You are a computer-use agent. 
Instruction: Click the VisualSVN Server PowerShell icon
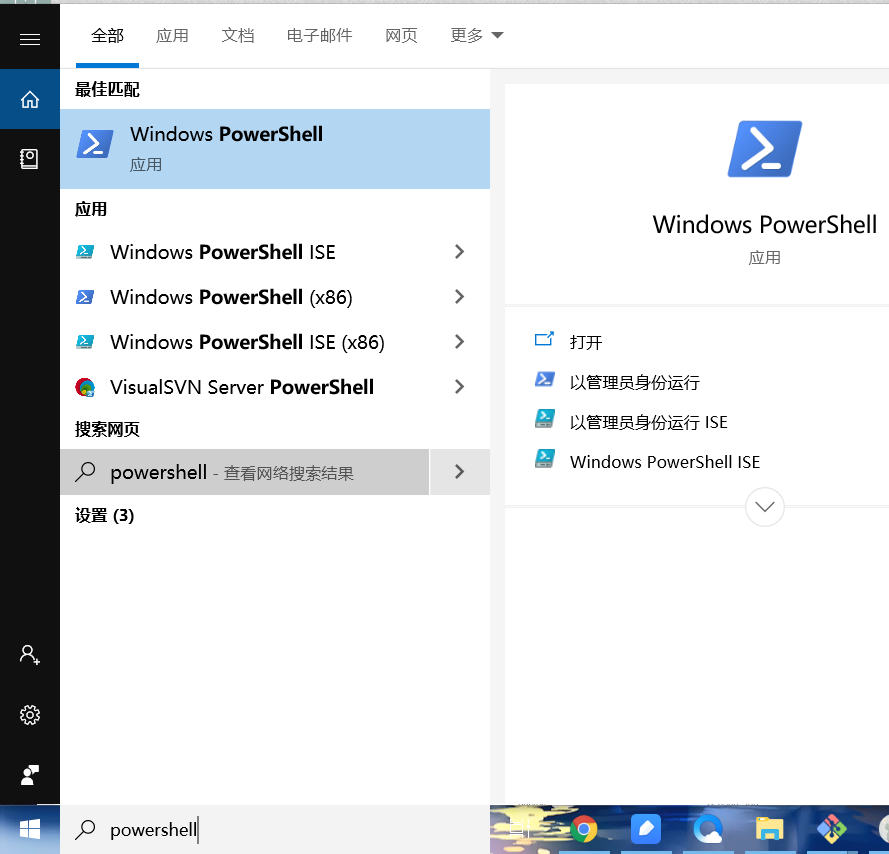point(85,387)
